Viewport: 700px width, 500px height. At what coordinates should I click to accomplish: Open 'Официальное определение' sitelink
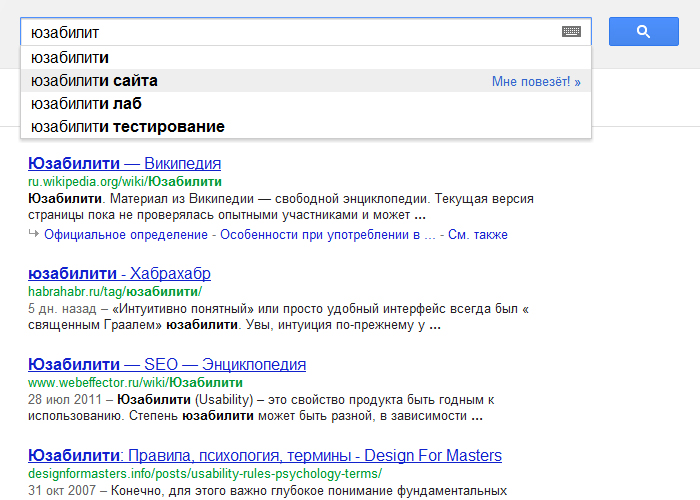pyautogui.click(x=126, y=234)
